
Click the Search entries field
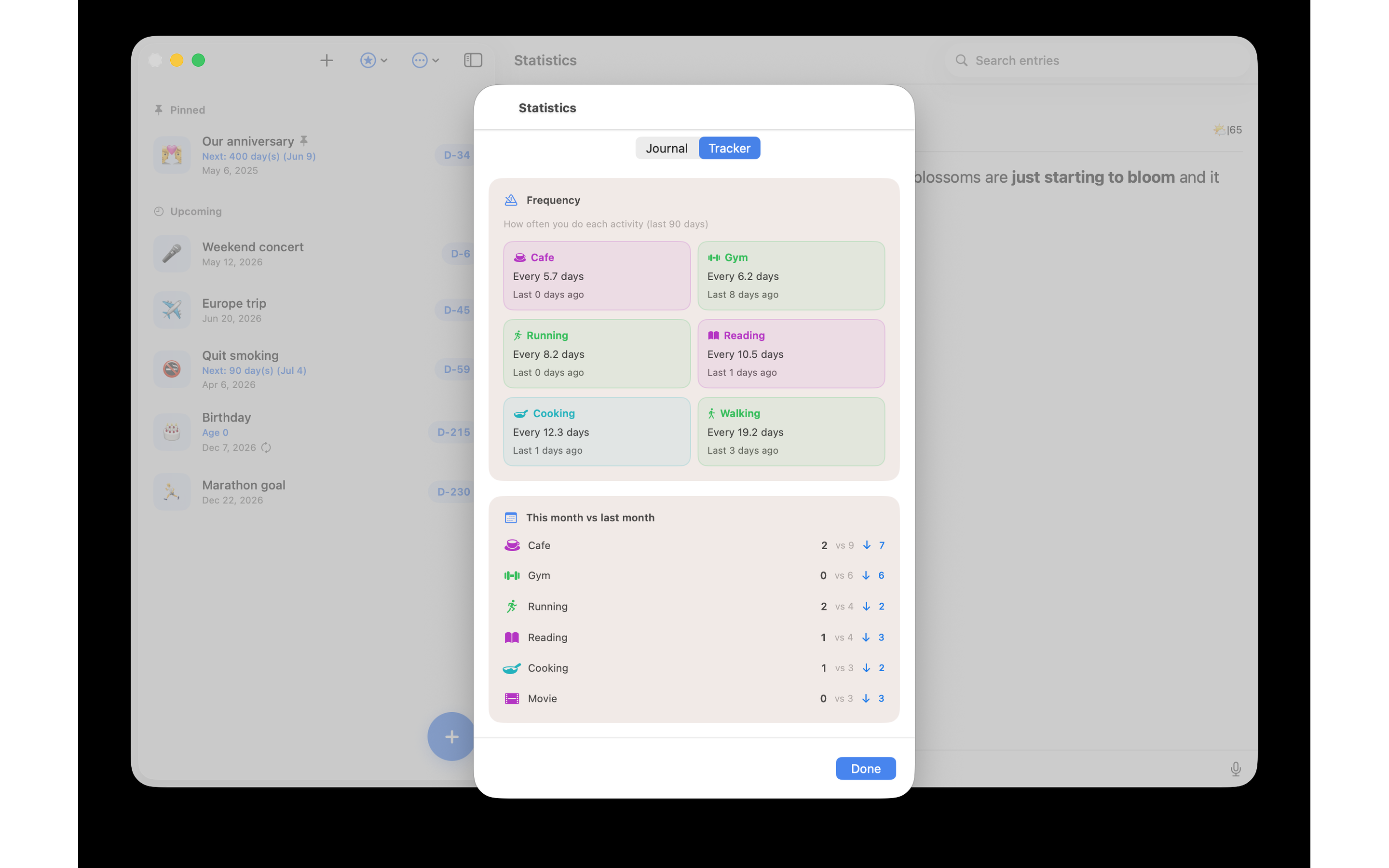[1096, 60]
